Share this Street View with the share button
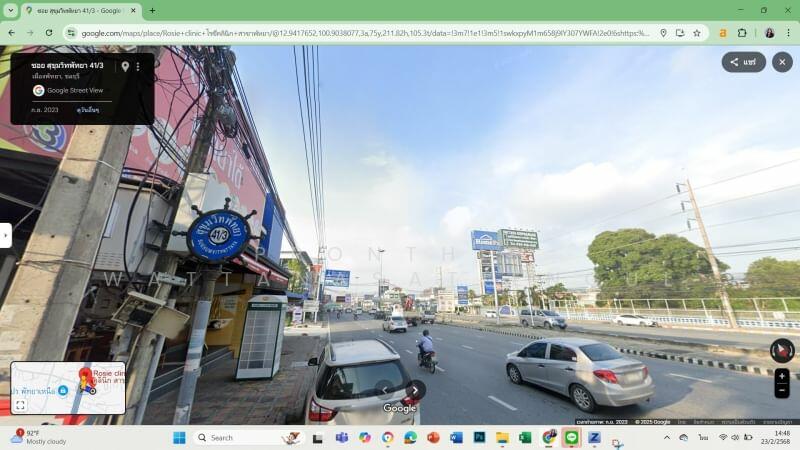The width and height of the screenshot is (800, 450). pos(743,62)
